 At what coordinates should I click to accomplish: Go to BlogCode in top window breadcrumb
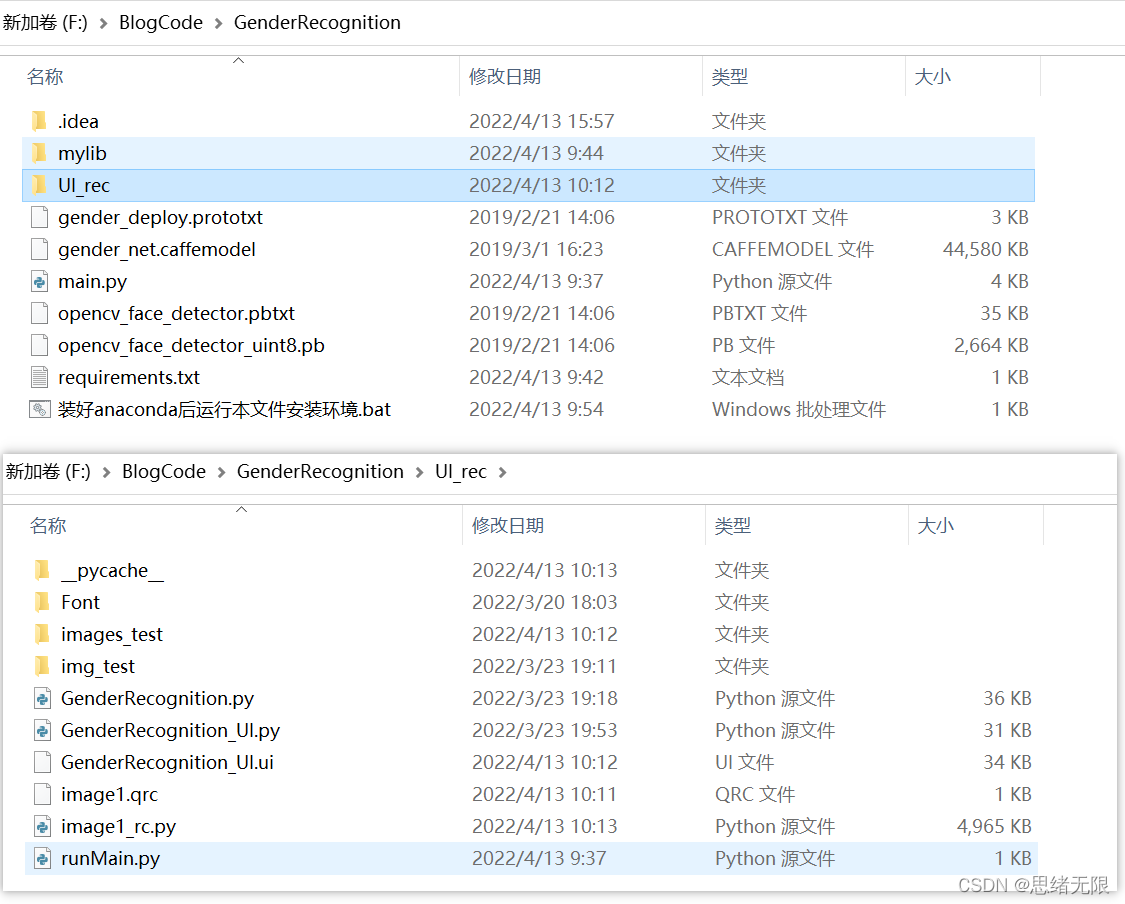(161, 23)
